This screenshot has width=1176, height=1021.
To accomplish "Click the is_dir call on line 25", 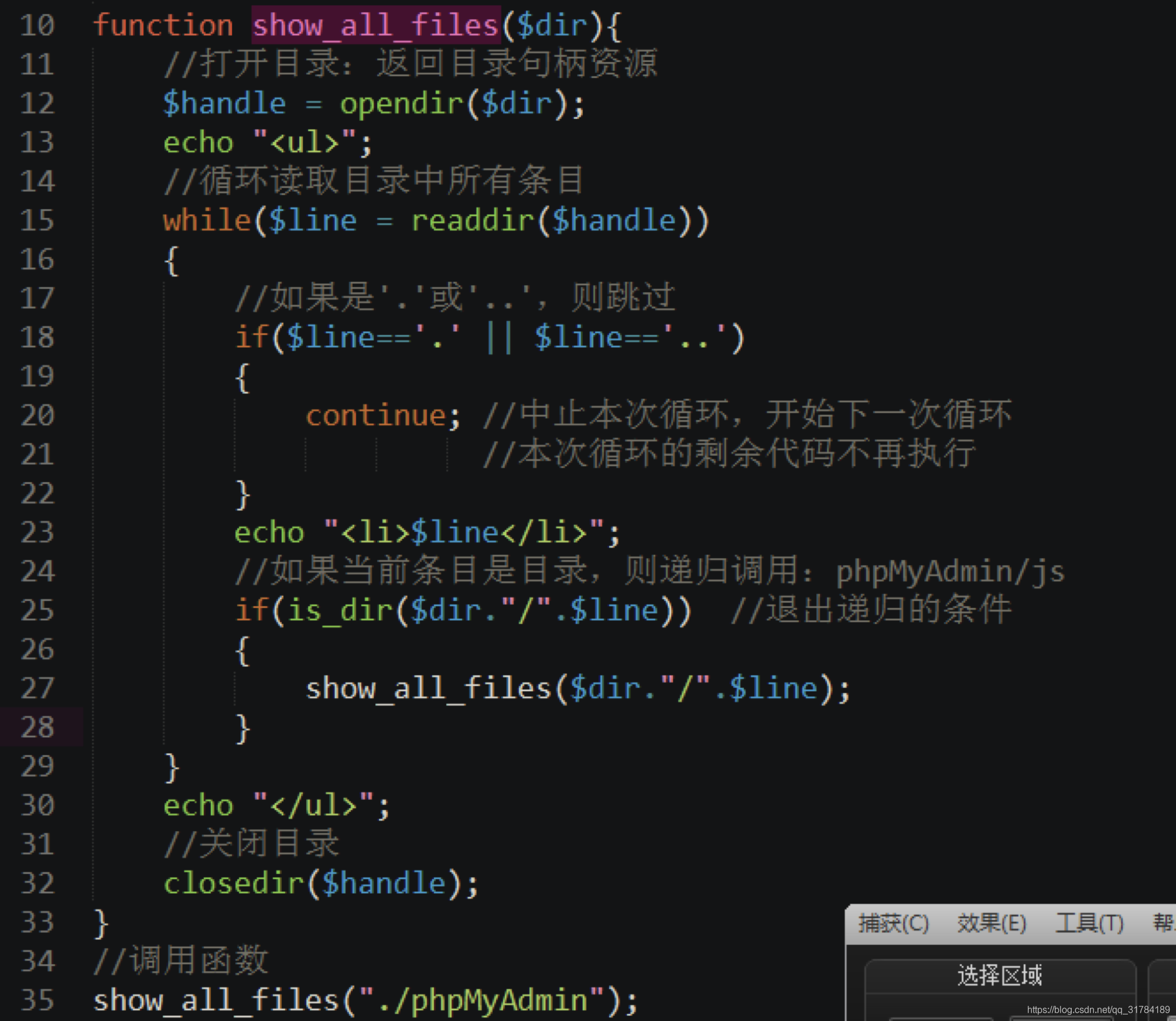I will coord(340,610).
